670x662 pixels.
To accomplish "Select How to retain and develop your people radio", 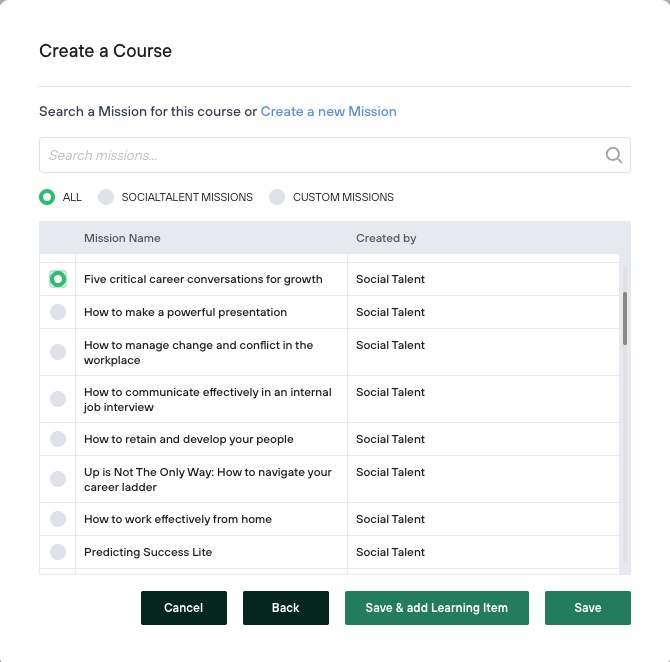I will pos(58,439).
